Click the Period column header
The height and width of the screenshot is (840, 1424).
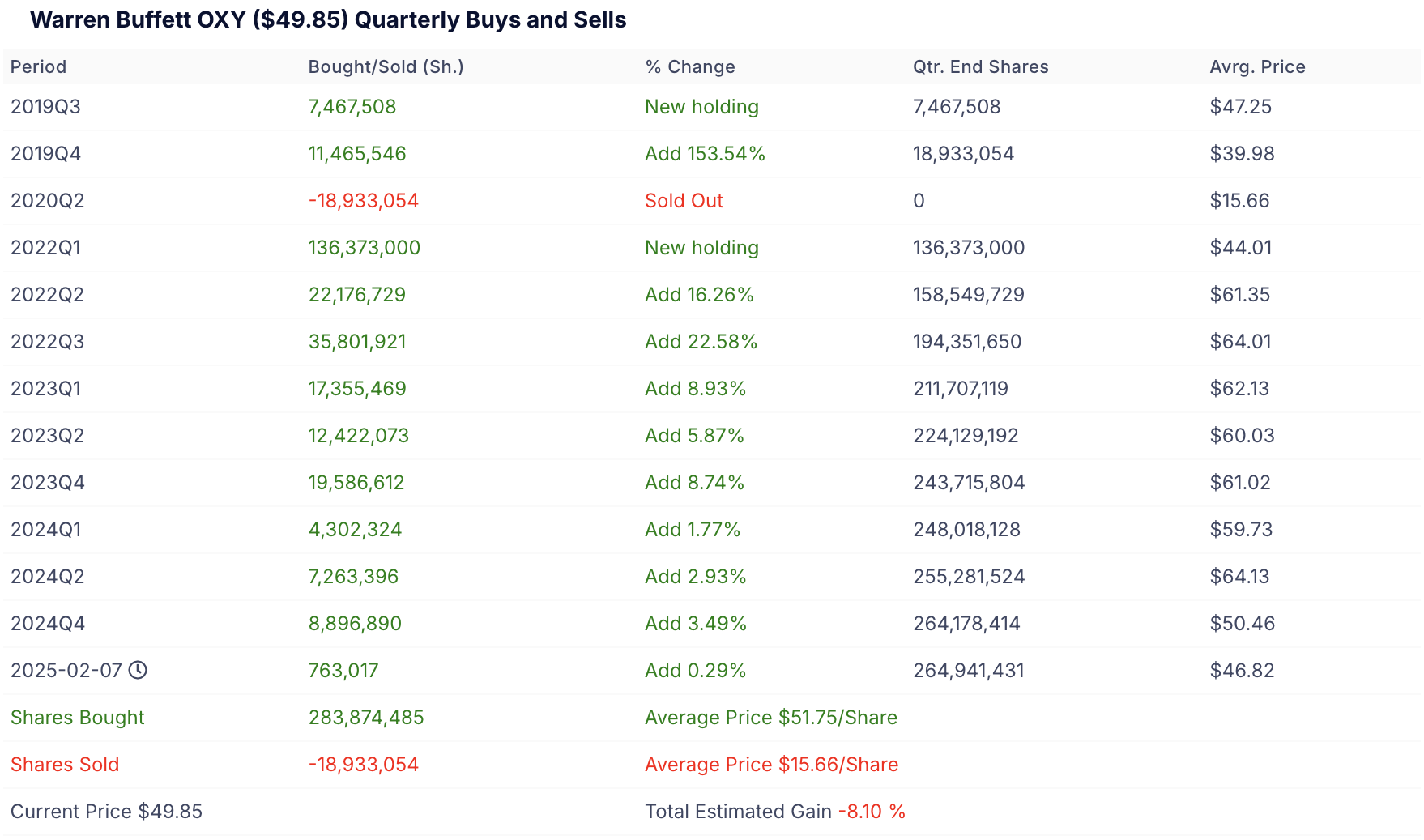click(38, 67)
